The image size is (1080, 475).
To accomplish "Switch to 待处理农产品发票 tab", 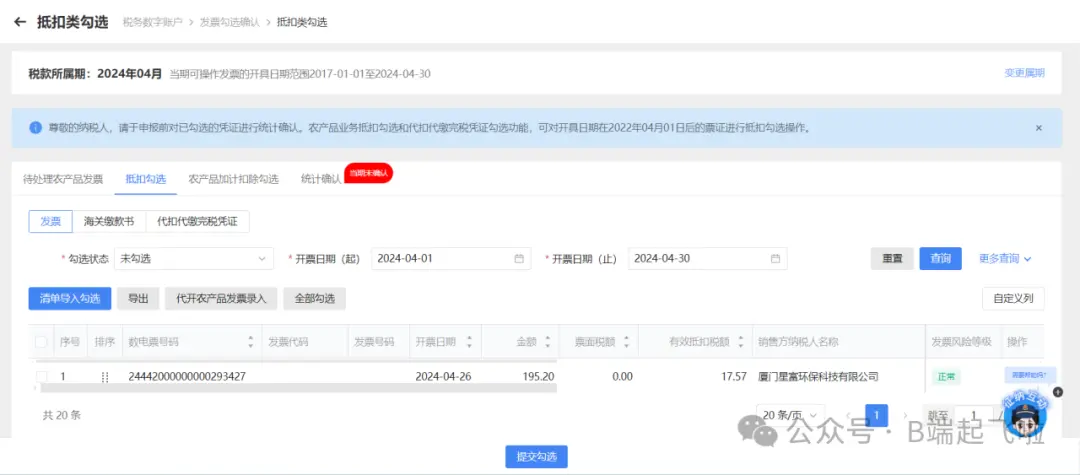I will coord(63,179).
